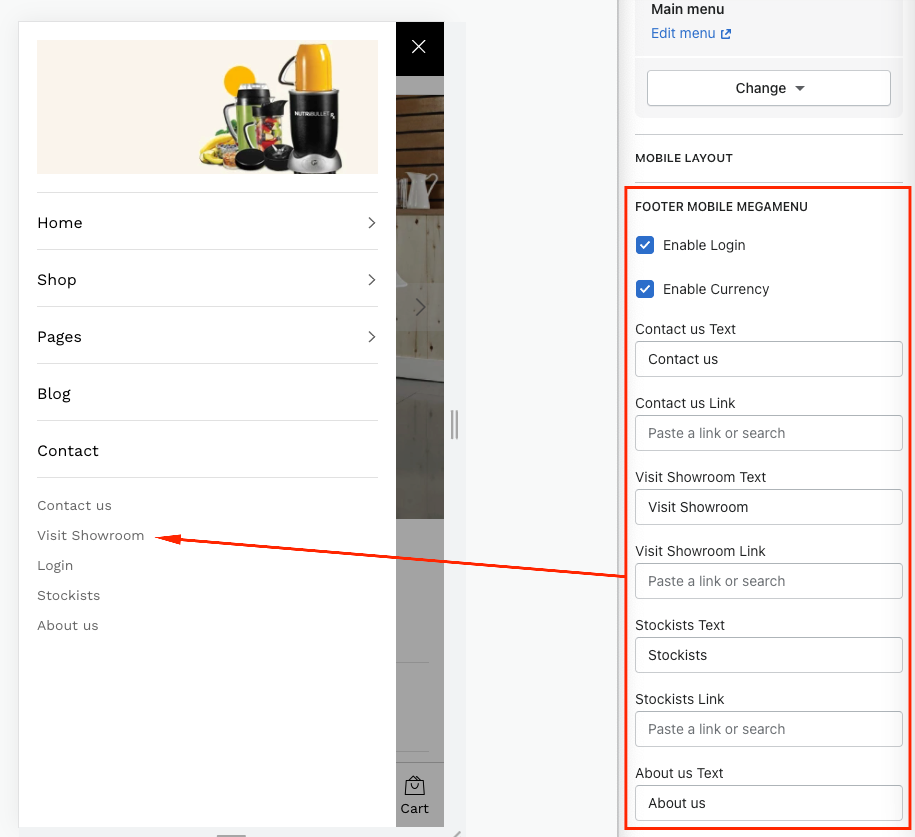The height and width of the screenshot is (837, 915).
Task: Open the Cart bag icon
Action: click(x=415, y=786)
